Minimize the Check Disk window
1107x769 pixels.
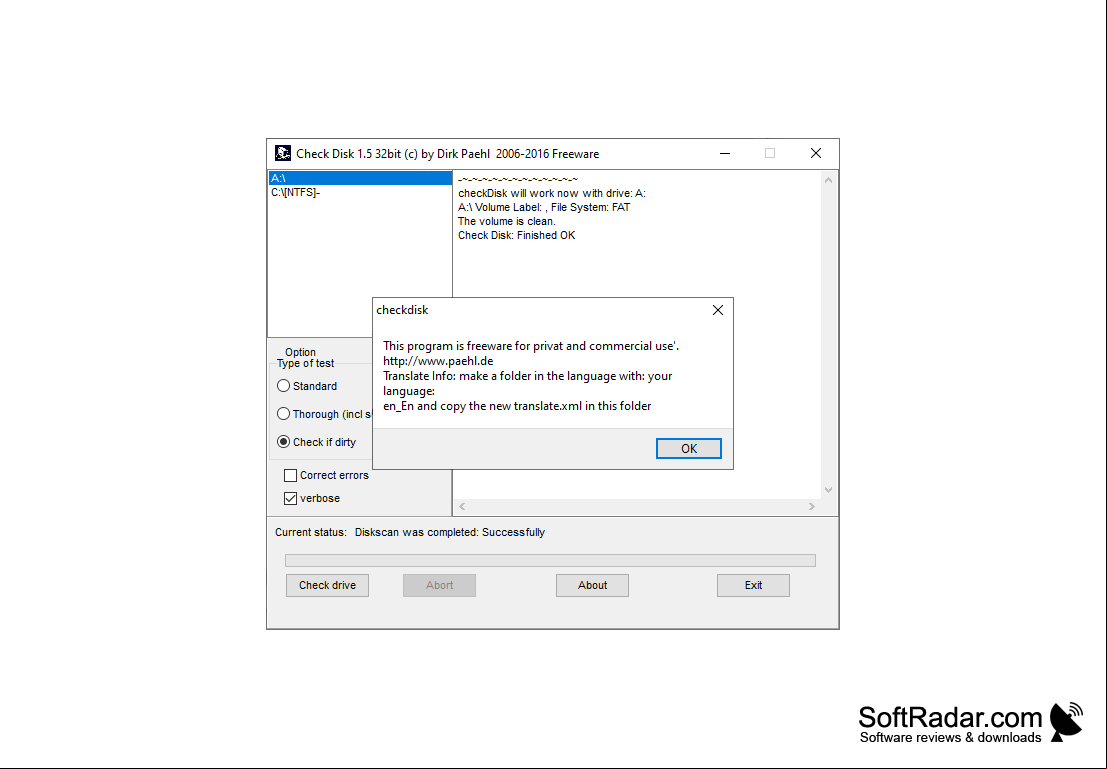[724, 153]
